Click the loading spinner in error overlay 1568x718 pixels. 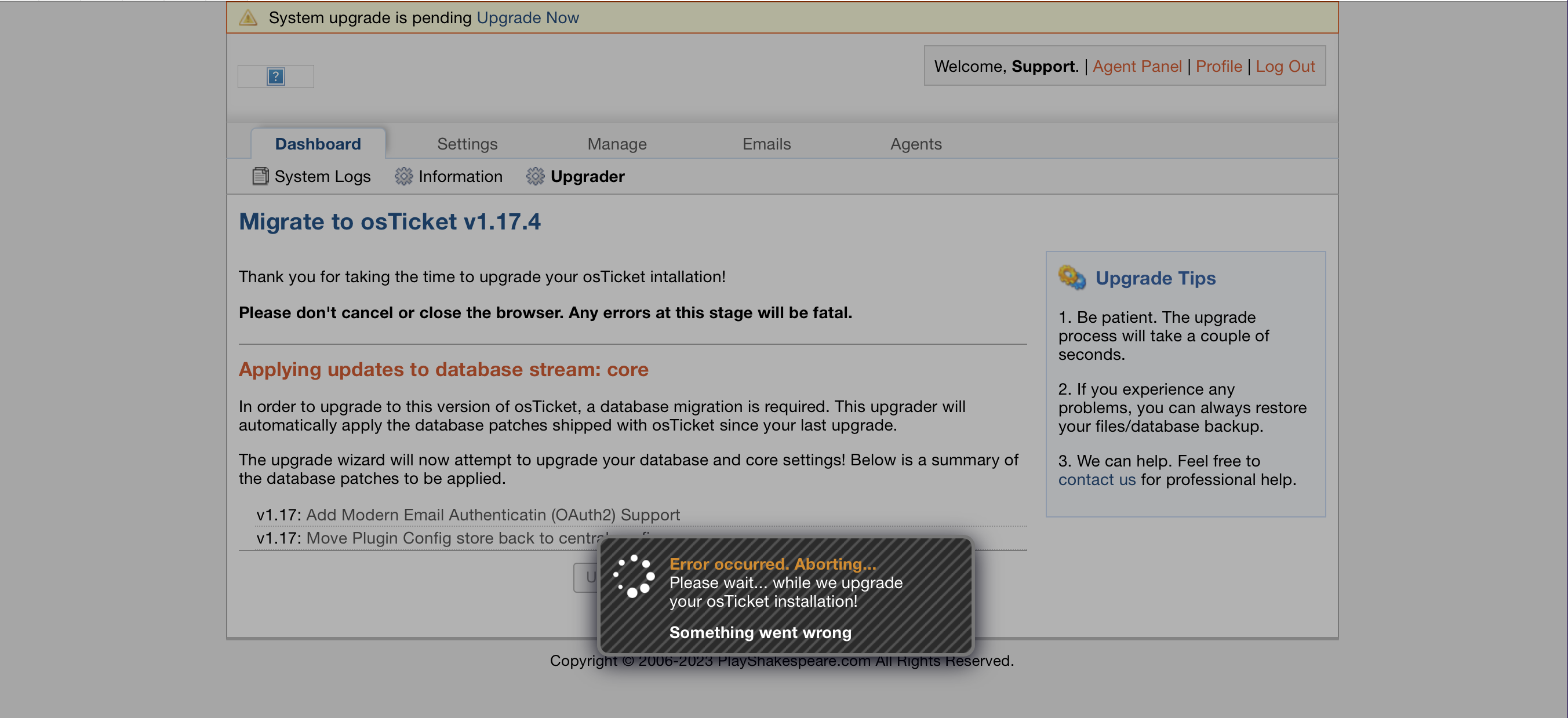point(634,575)
